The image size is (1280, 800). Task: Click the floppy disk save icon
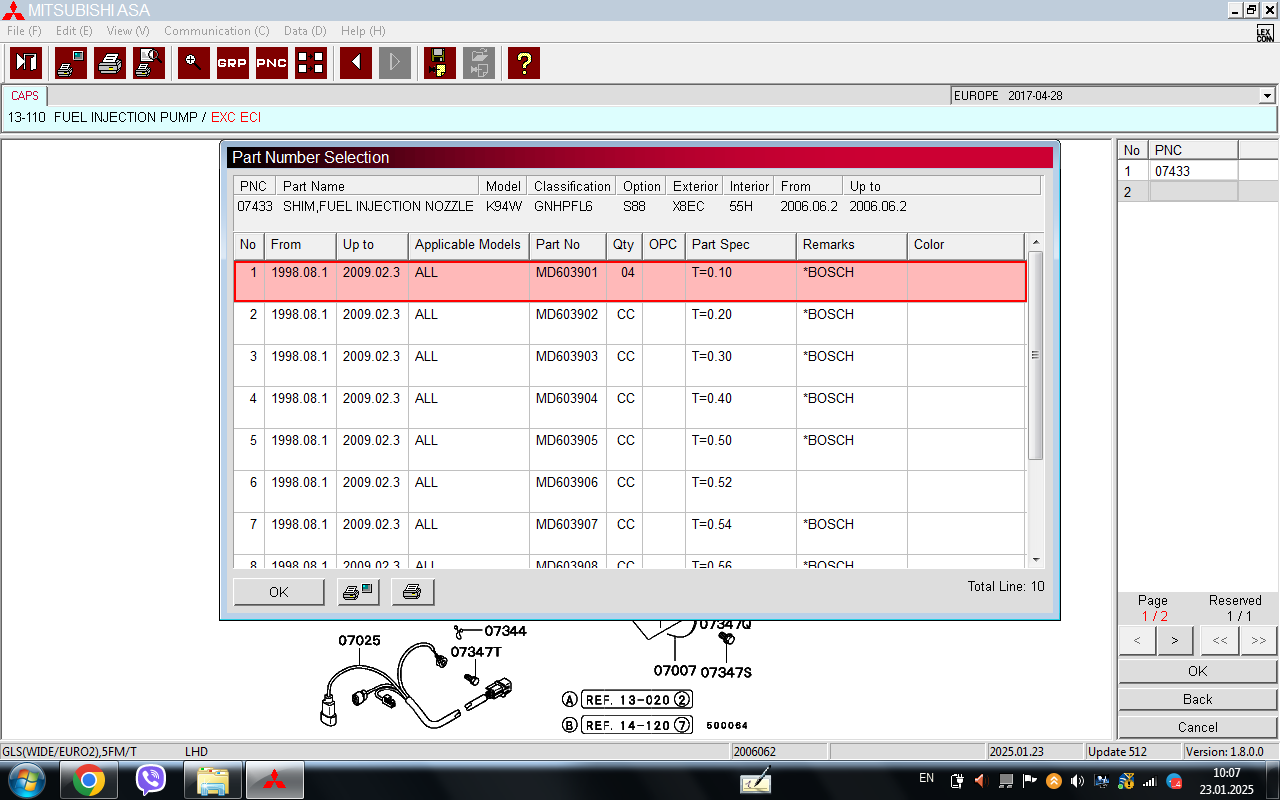[x=439, y=63]
